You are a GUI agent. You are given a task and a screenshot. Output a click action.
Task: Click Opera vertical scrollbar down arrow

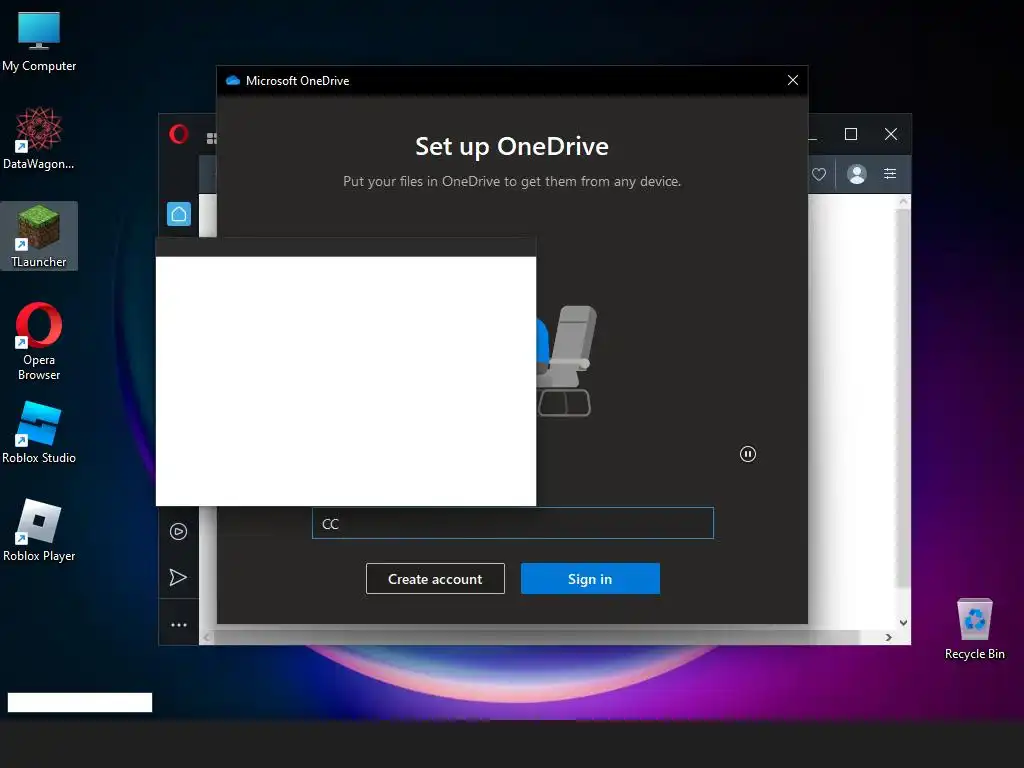click(903, 623)
